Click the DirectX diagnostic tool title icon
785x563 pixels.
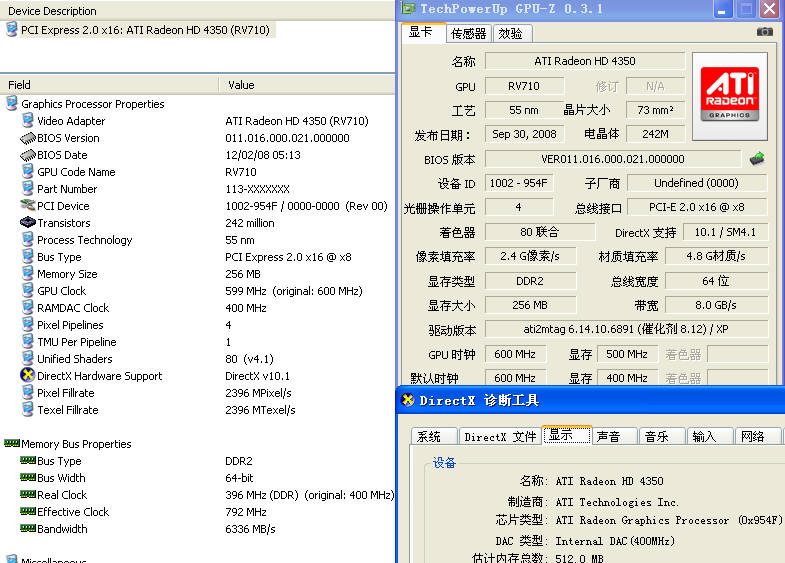409,400
